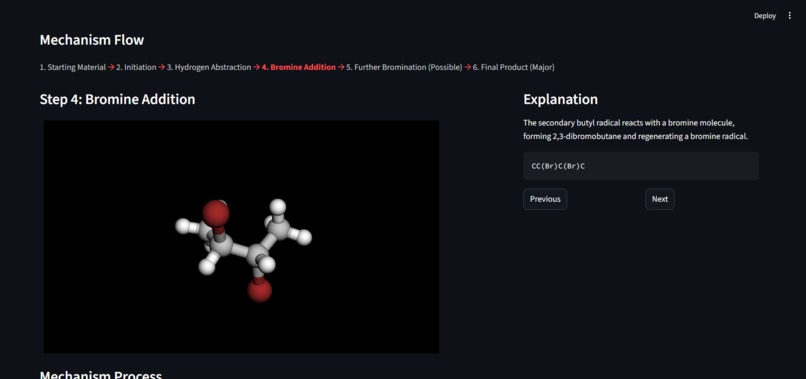Advance with the Next button
The image size is (806, 379).
coord(660,199)
